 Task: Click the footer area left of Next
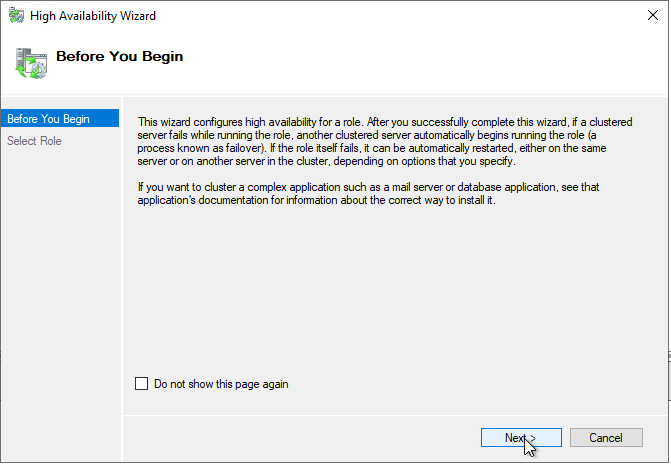click(x=300, y=438)
